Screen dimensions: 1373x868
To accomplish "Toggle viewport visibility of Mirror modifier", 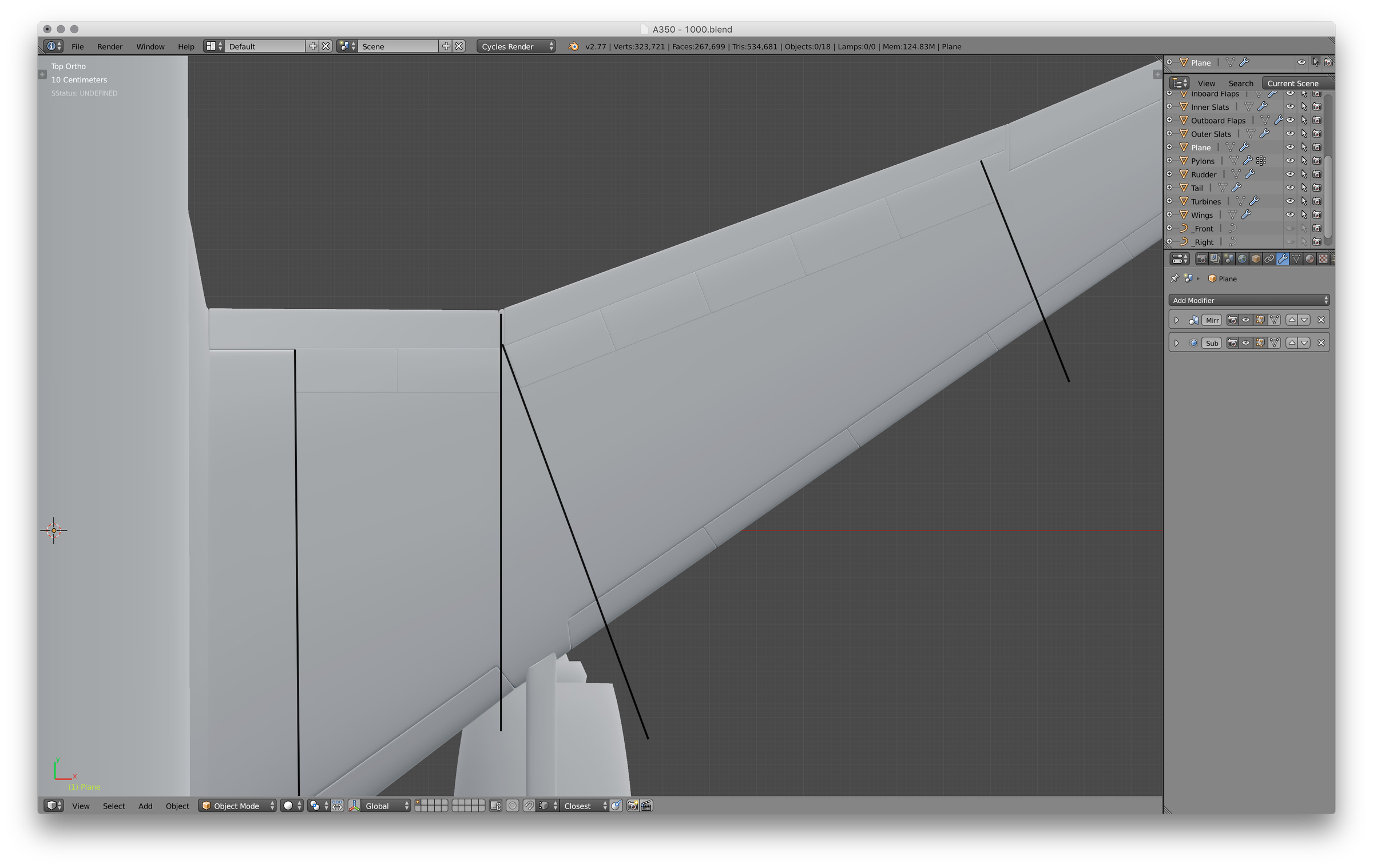I will click(1246, 320).
